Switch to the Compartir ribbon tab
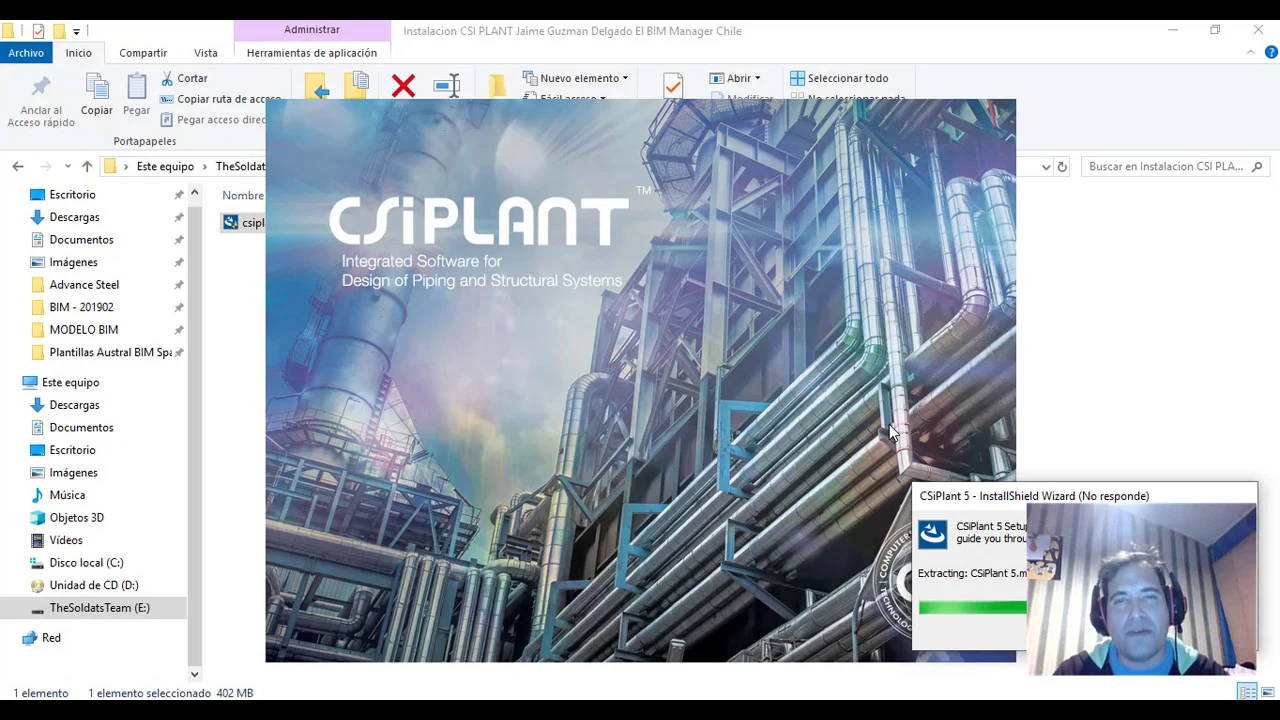 (143, 53)
